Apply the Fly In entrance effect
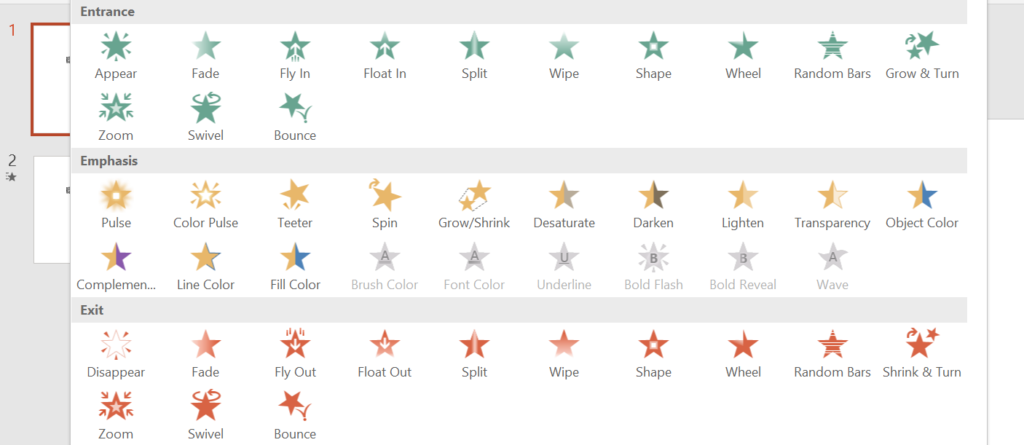The height and width of the screenshot is (445, 1024). pos(295,55)
